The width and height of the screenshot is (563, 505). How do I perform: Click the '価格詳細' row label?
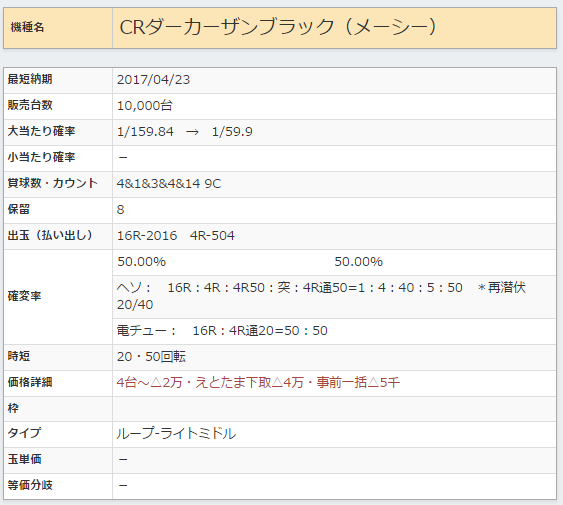coord(30,382)
